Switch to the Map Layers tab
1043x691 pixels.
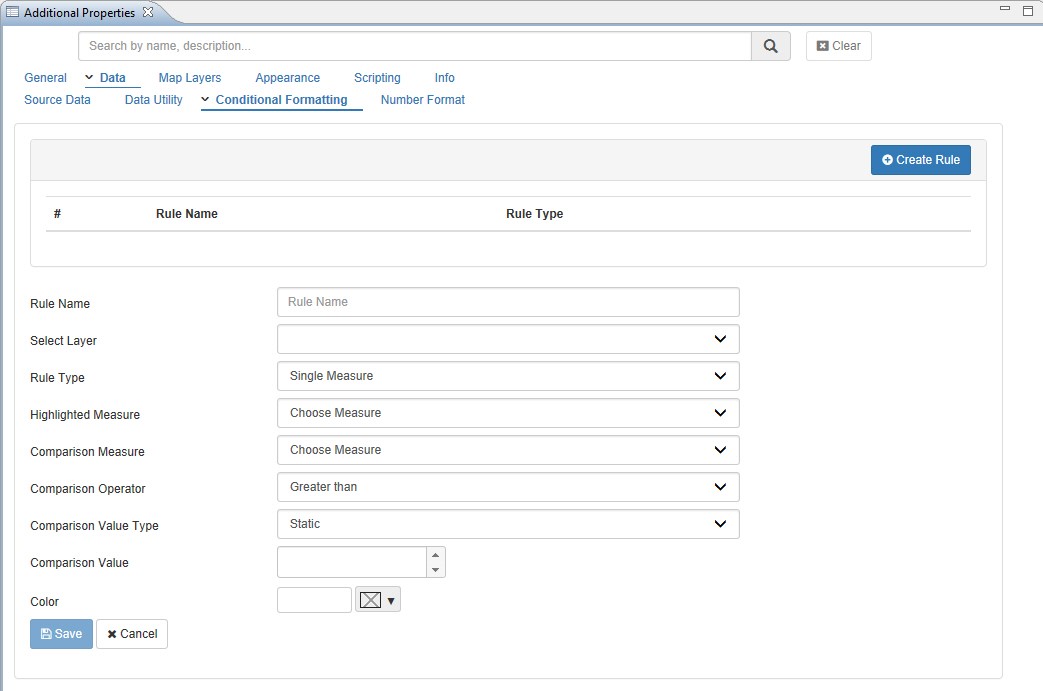click(x=189, y=78)
